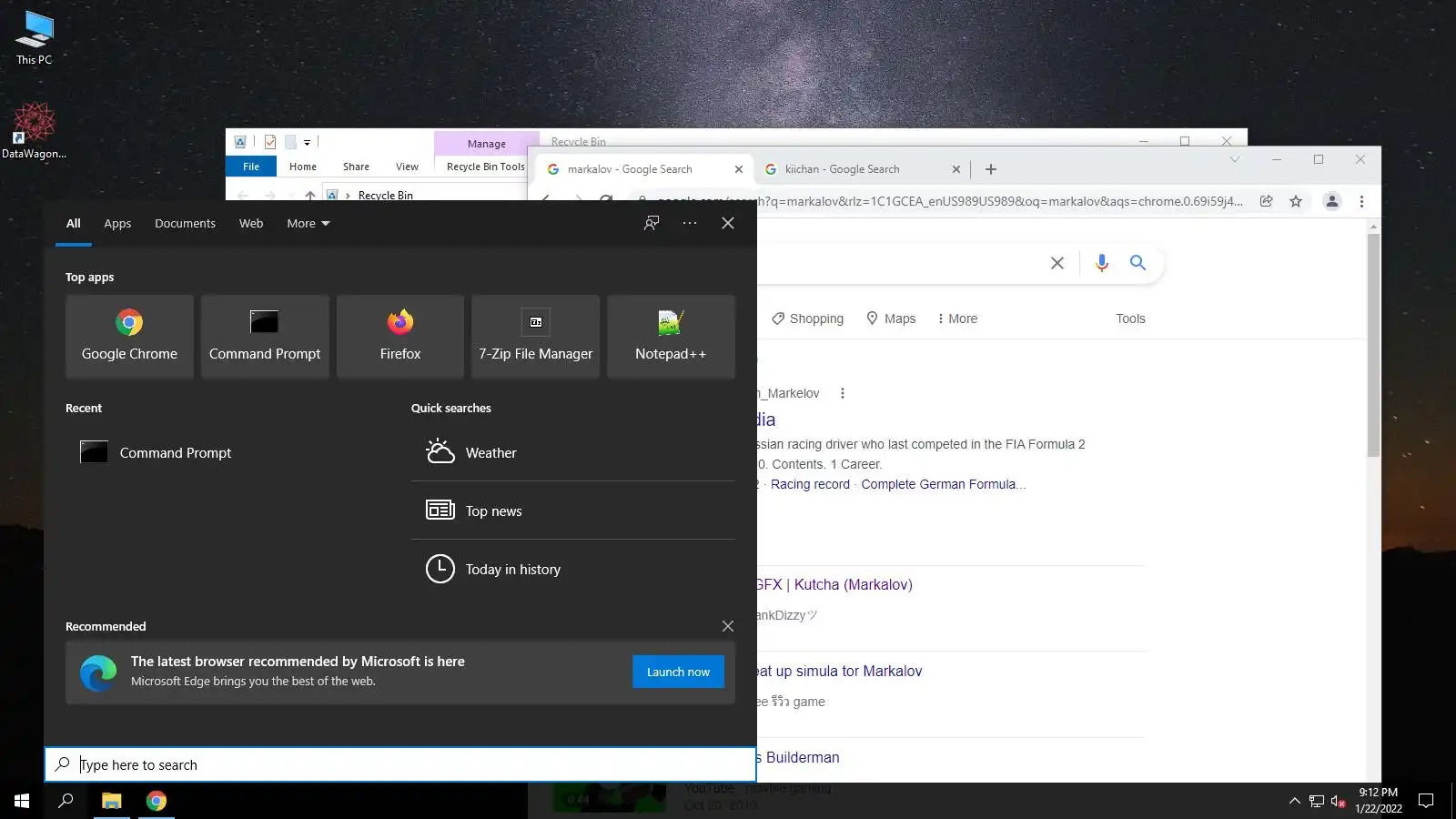
Task: Select Today in history quick search
Action: (x=573, y=569)
